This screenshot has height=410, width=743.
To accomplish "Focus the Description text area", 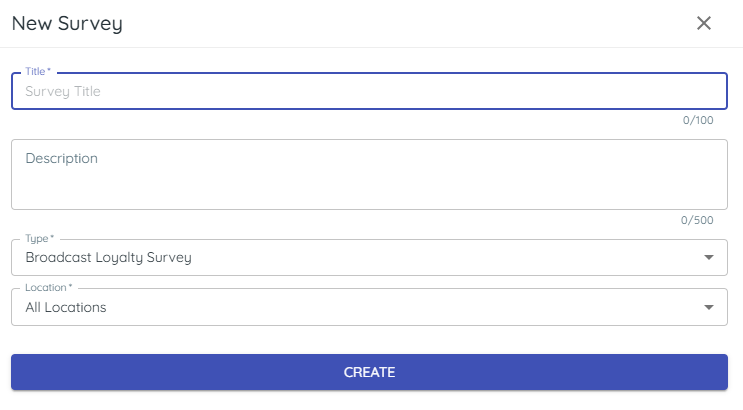I will click(368, 174).
